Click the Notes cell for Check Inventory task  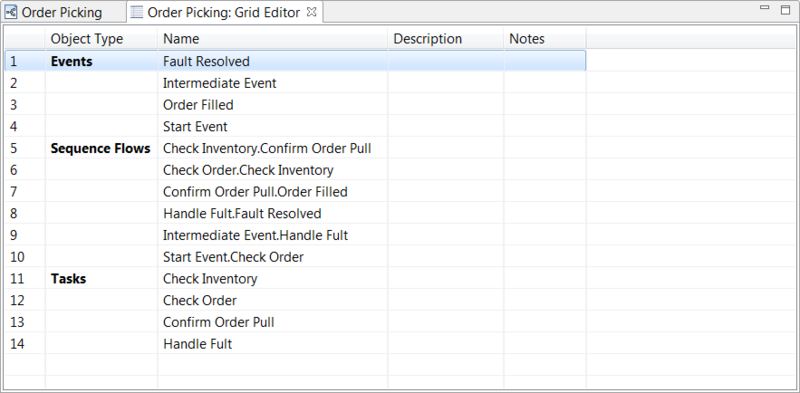[545, 279]
